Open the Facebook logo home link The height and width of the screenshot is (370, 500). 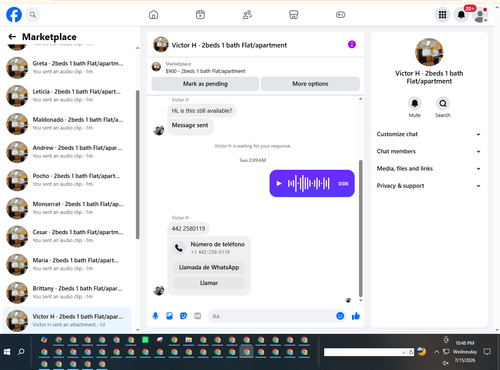tap(14, 15)
